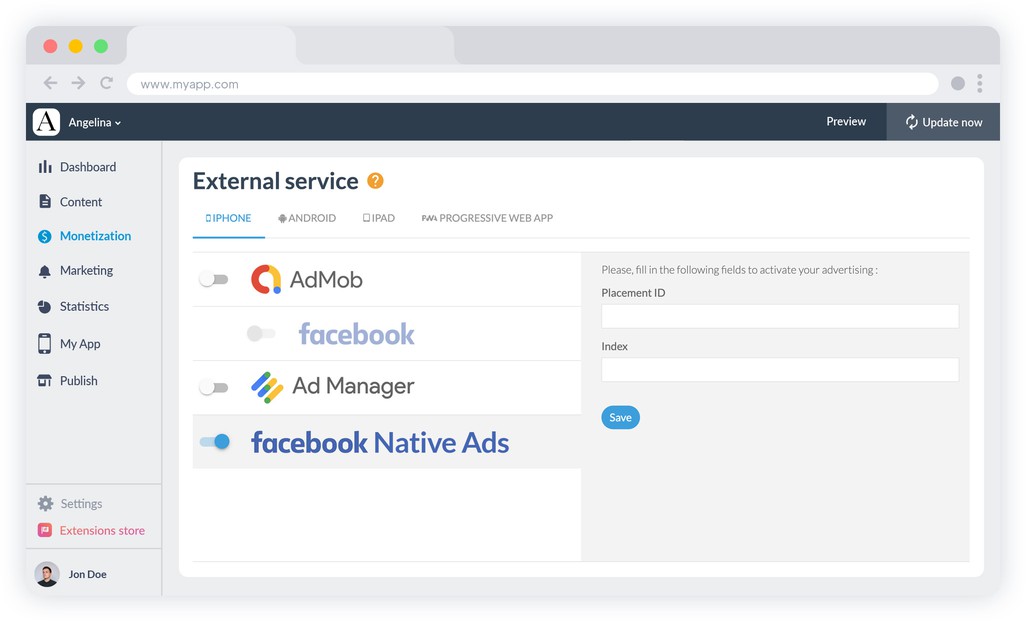
Task: Open the Angelina app dropdown
Action: (x=95, y=122)
